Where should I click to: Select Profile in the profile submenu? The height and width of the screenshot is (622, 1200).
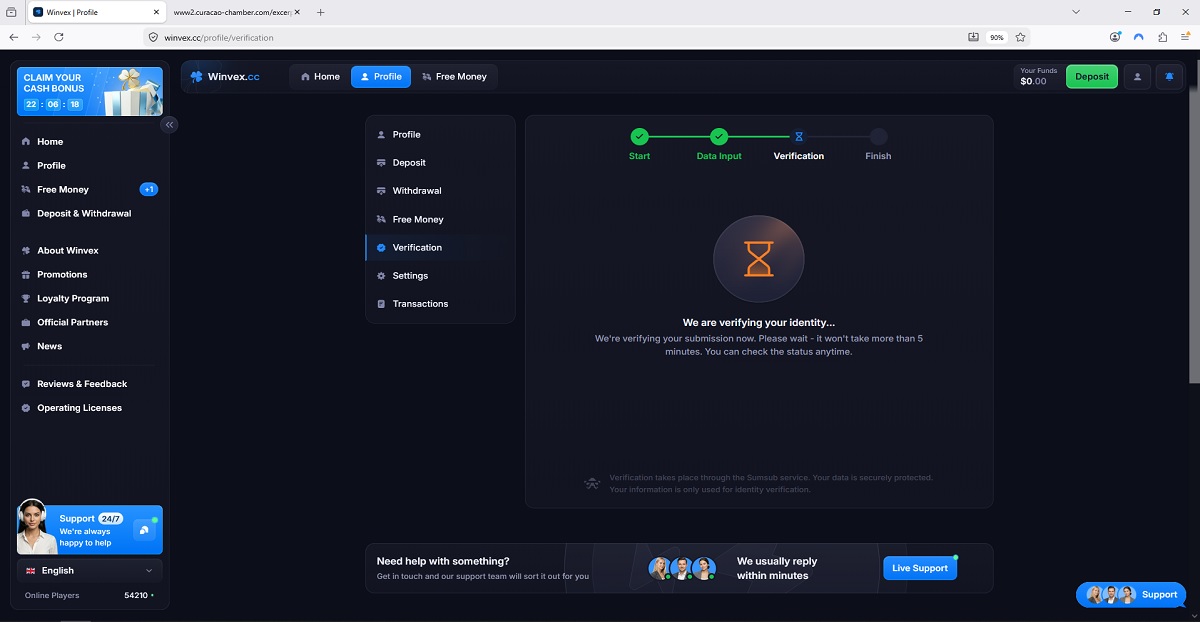click(x=440, y=135)
